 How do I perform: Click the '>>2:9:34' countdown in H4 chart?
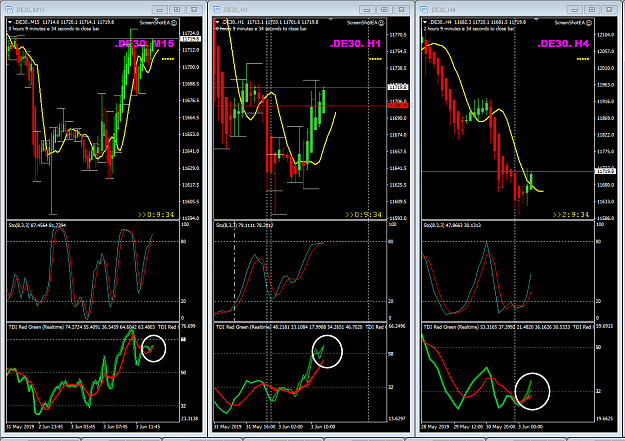click(571, 215)
